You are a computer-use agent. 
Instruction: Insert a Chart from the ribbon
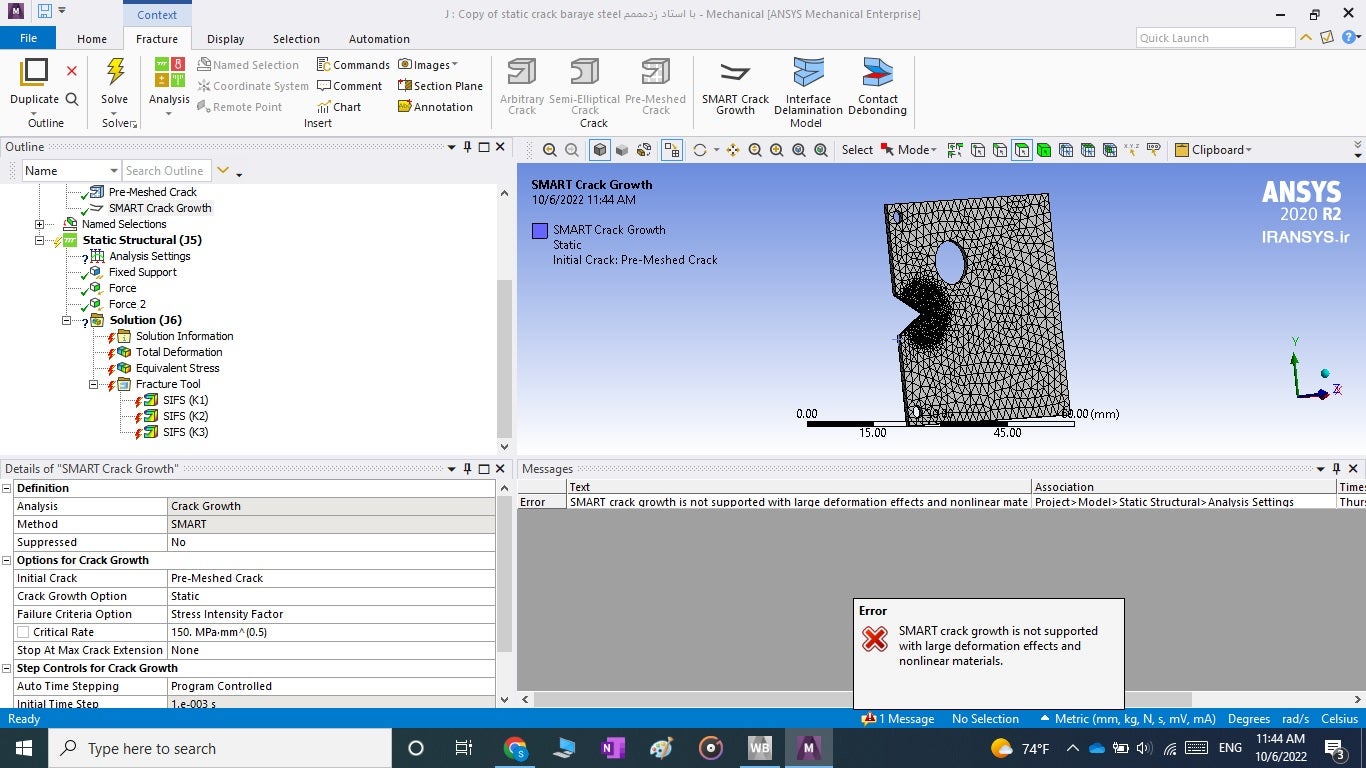point(339,107)
